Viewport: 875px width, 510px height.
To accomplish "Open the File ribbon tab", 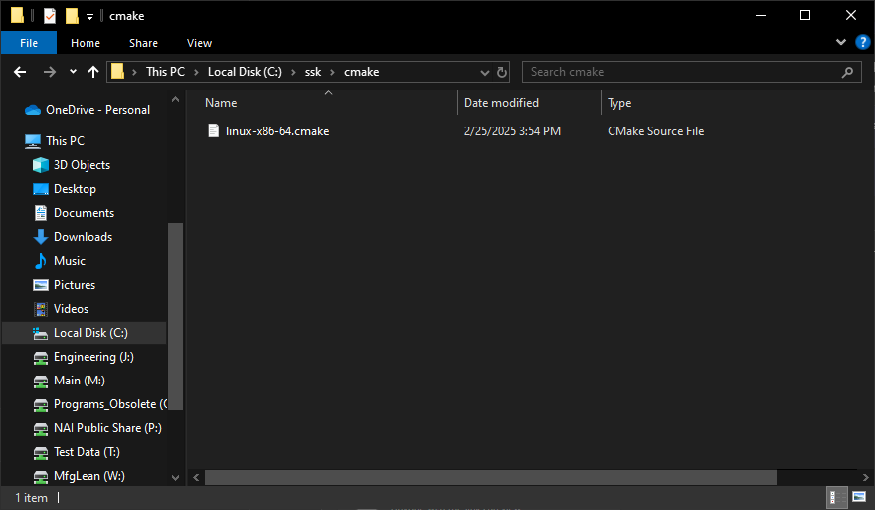I will click(29, 43).
